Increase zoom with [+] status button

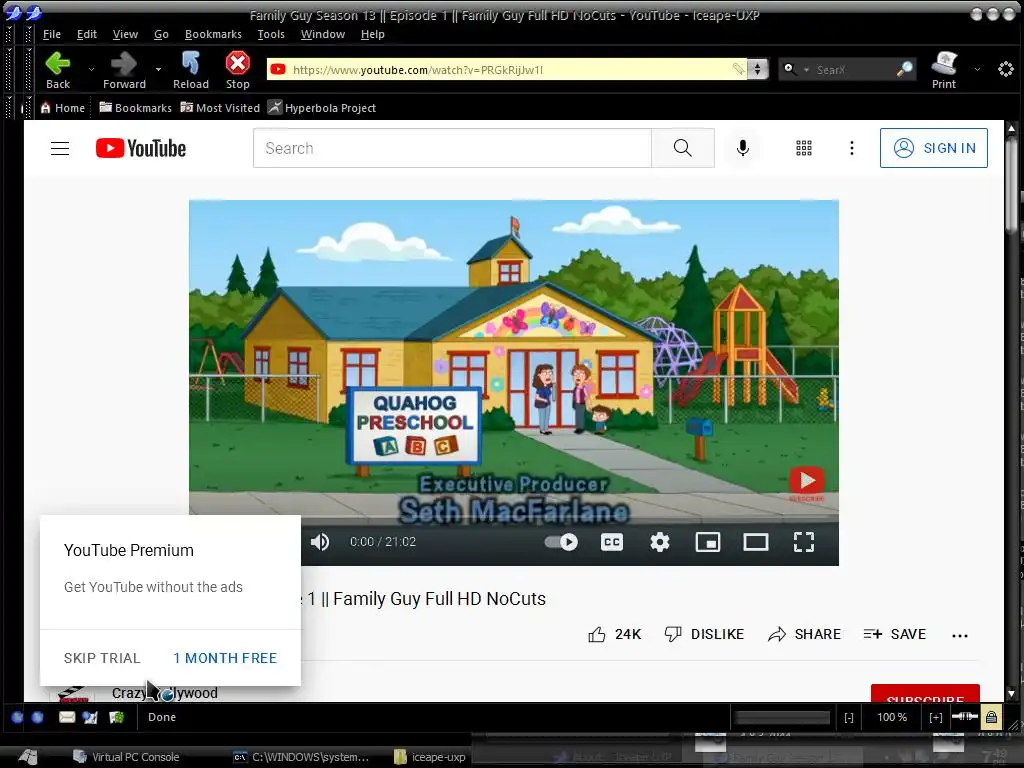click(x=935, y=717)
